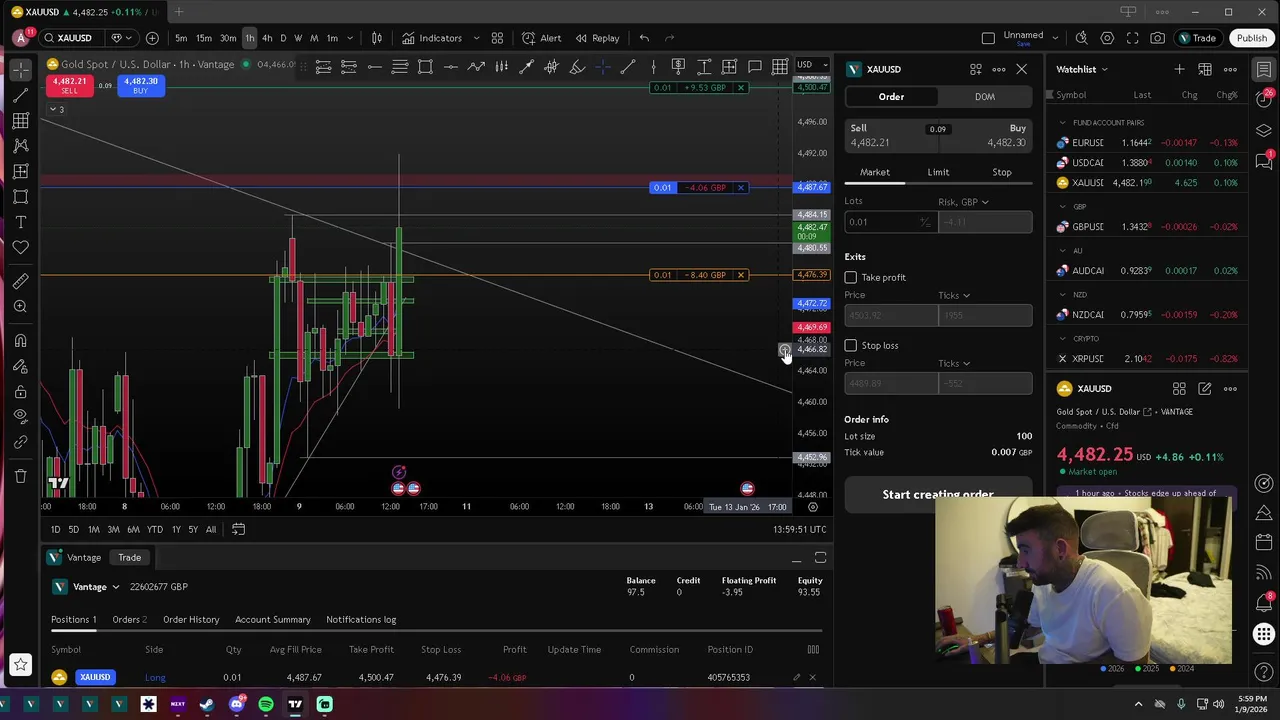Collapse the FUND ACCOUNT PAIRS watchlist section

click(1062, 123)
